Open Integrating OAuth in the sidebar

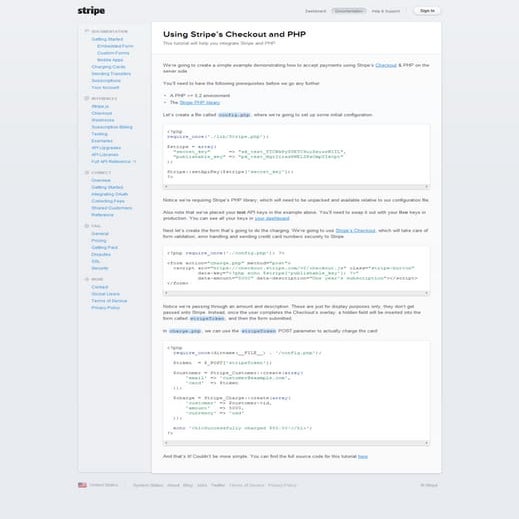pyautogui.click(x=109, y=194)
